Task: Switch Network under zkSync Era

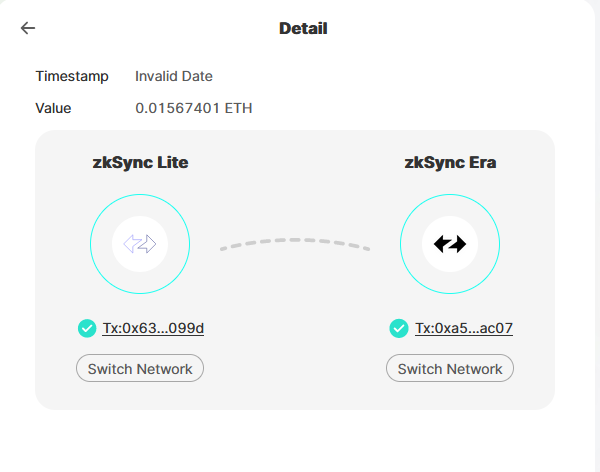Action: (450, 368)
